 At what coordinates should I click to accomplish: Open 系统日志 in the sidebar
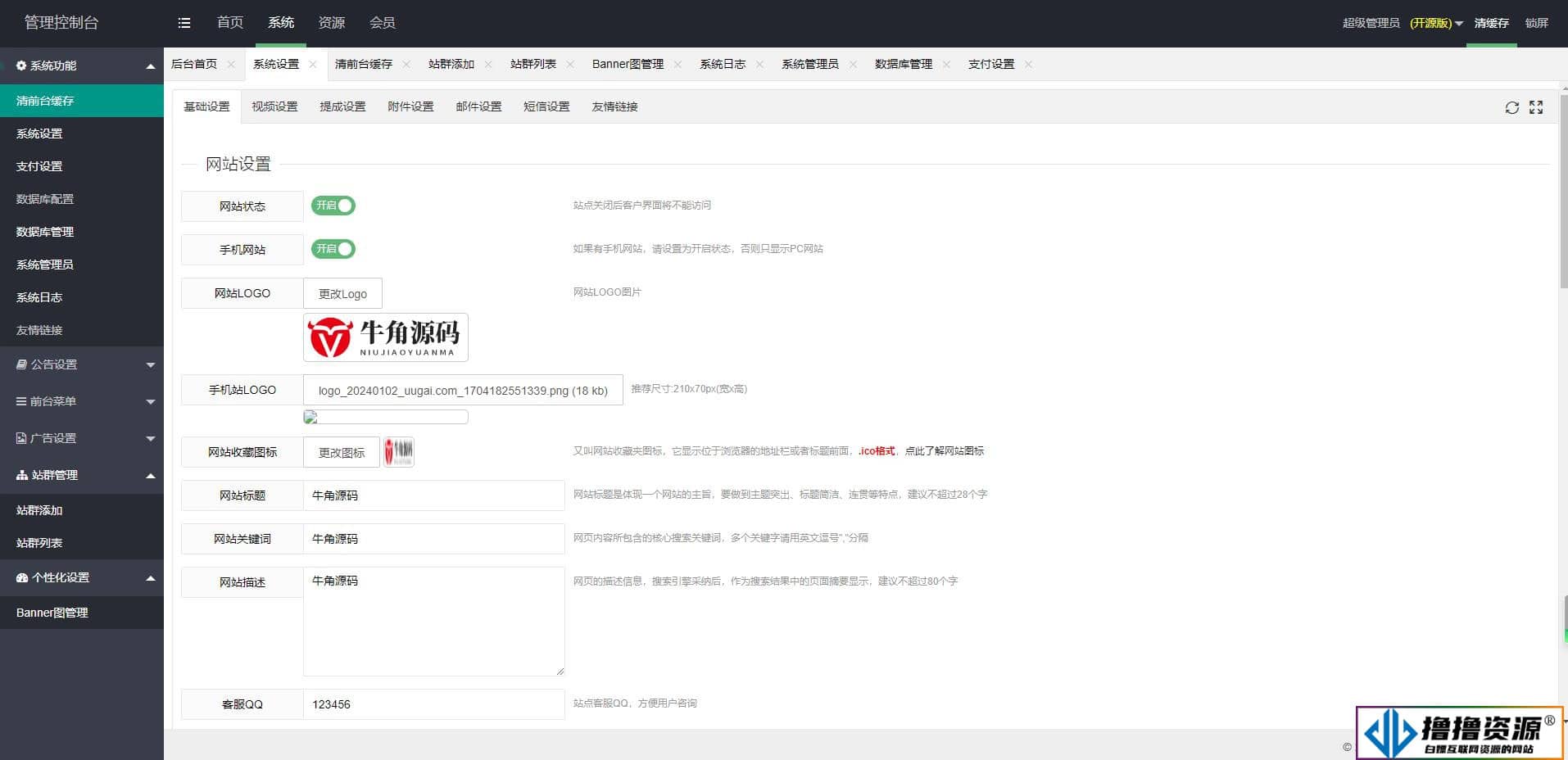82,297
